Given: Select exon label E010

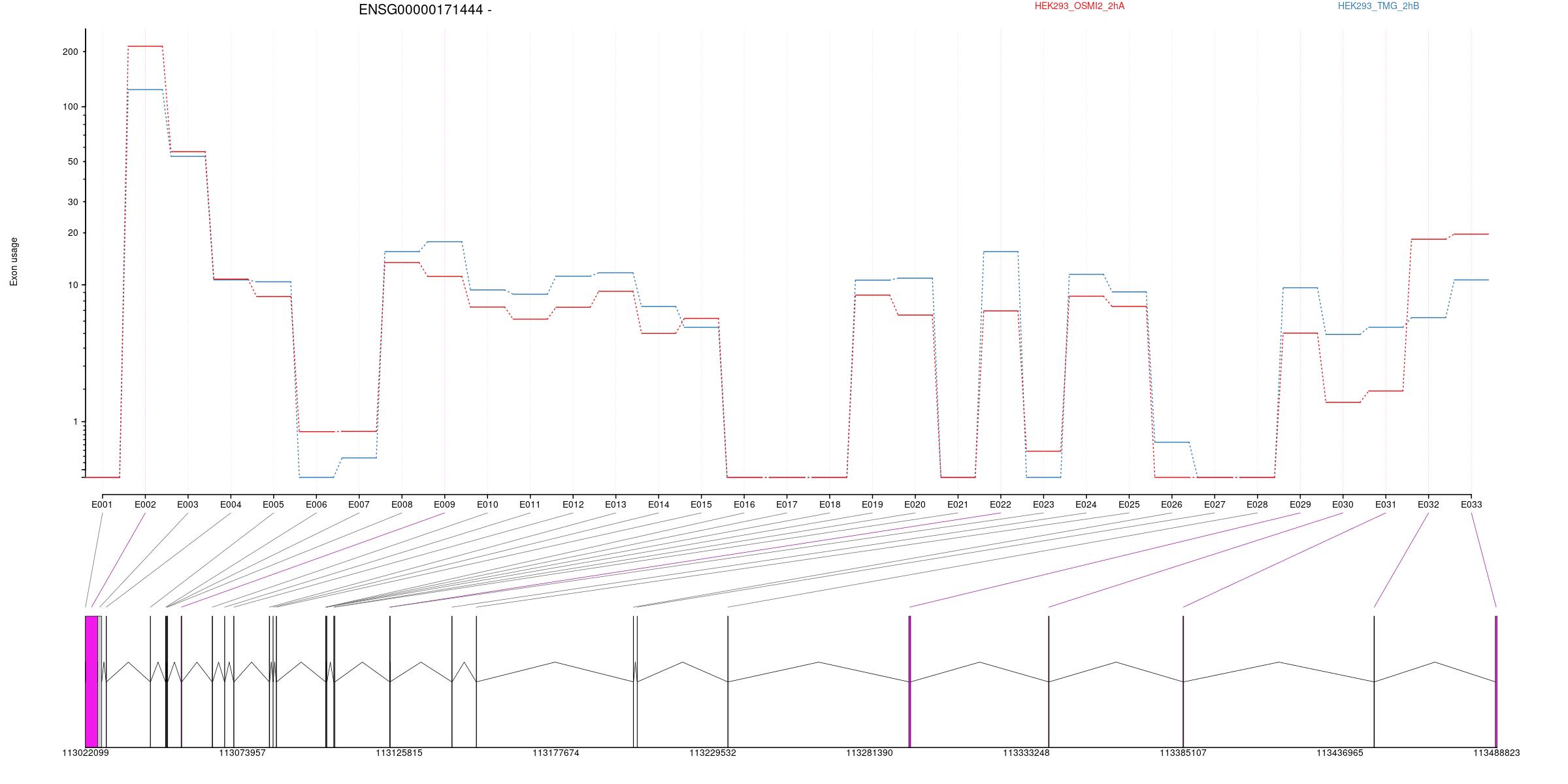Looking at the screenshot, I should pyautogui.click(x=487, y=504).
